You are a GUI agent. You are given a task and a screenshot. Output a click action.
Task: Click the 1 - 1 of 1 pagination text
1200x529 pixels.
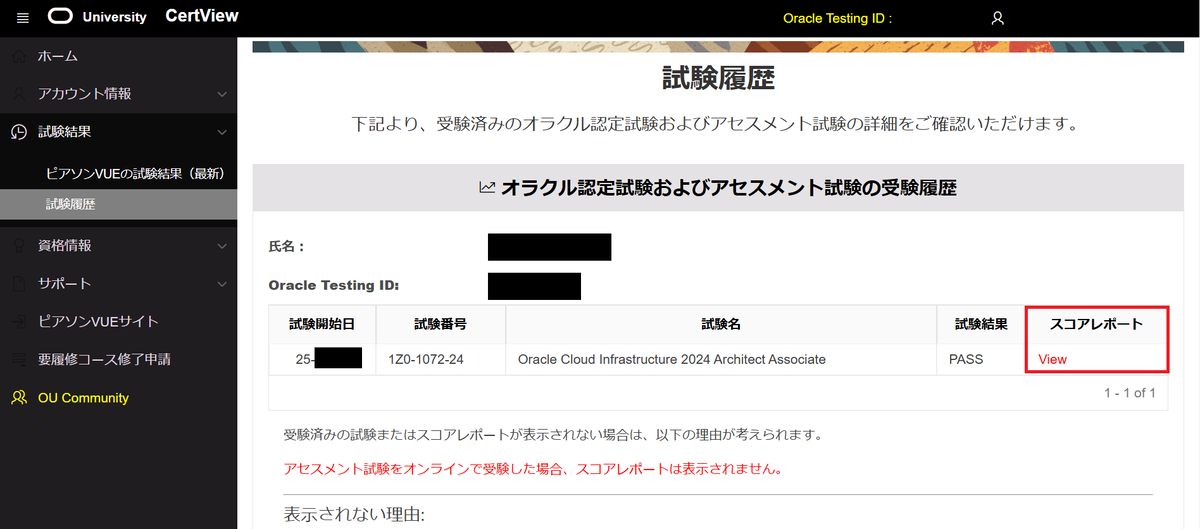tap(1130, 393)
